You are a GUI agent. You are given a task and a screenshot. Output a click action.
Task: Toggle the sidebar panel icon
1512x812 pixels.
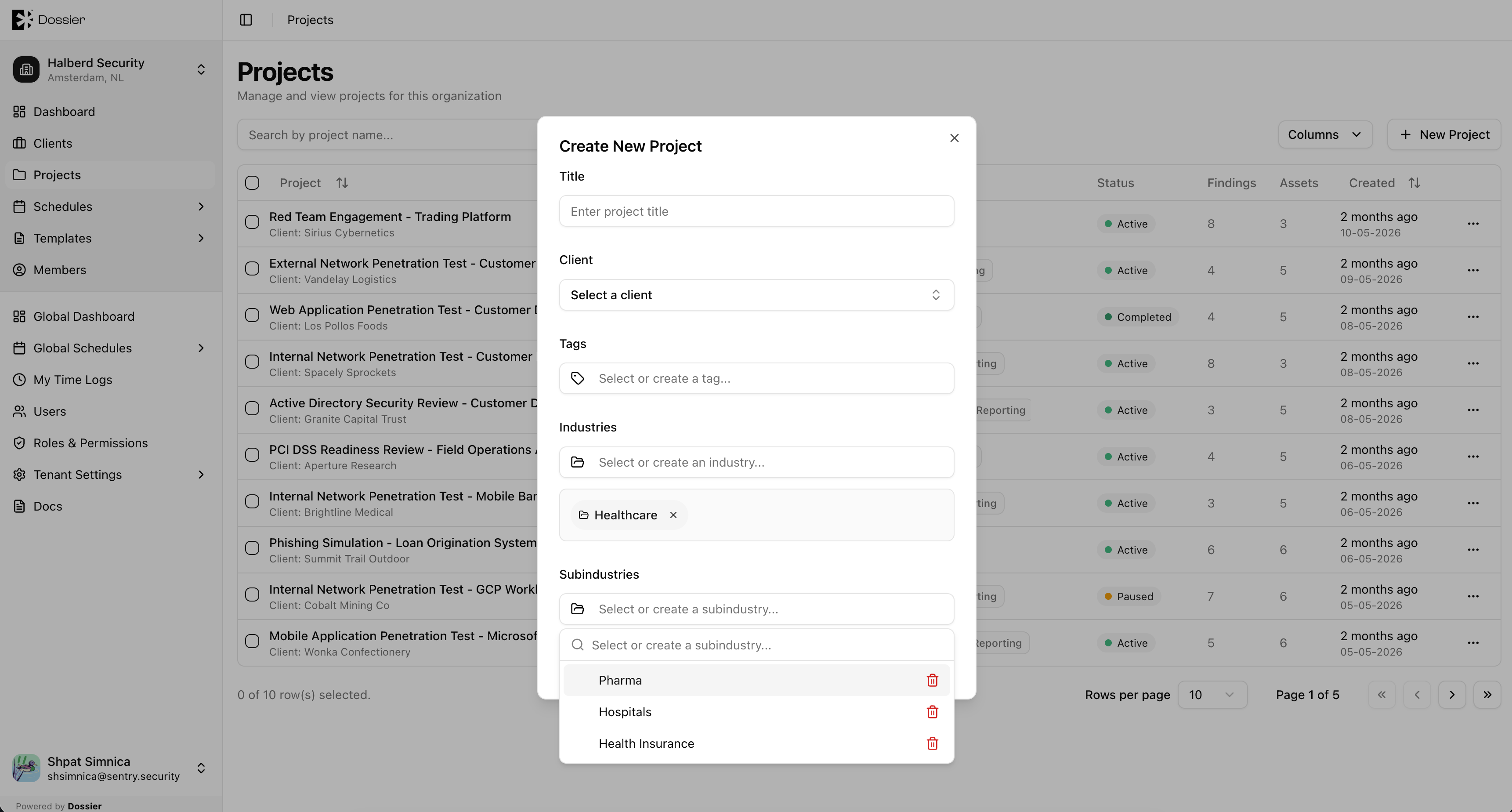coord(246,20)
